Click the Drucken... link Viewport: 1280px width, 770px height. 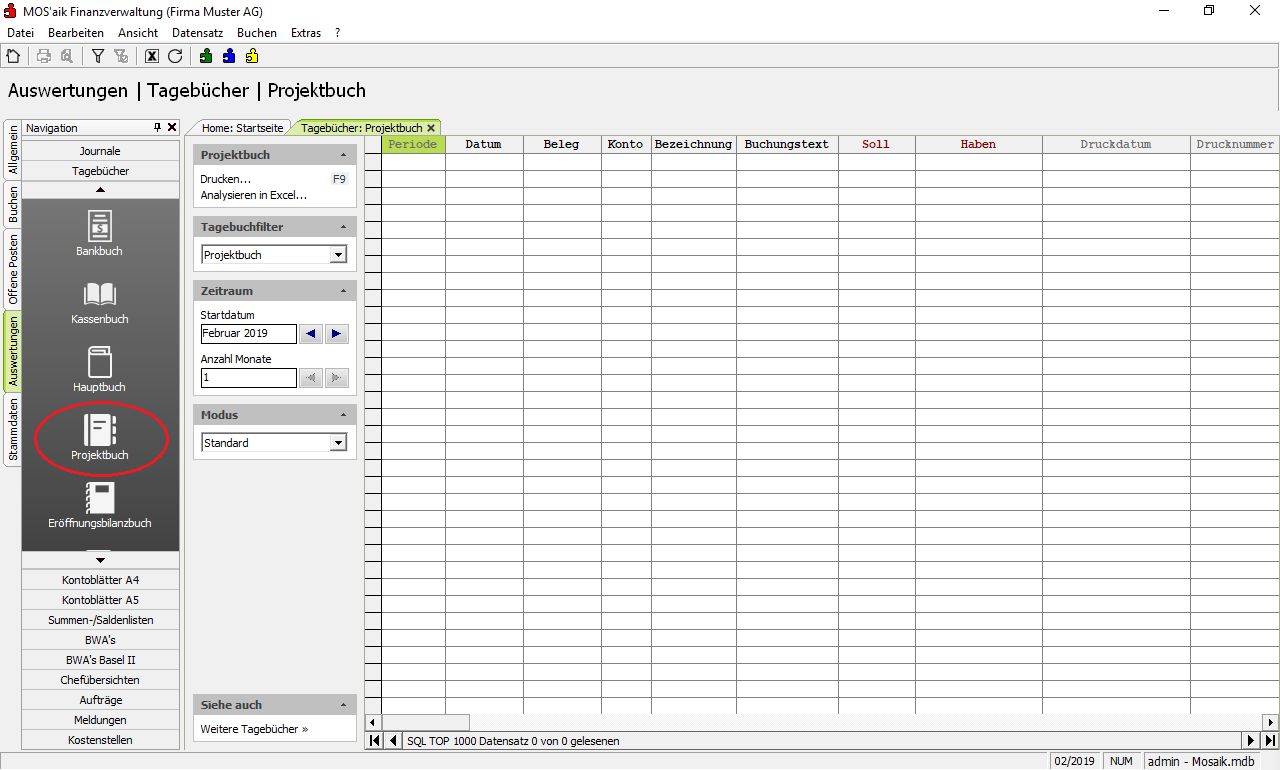click(225, 179)
